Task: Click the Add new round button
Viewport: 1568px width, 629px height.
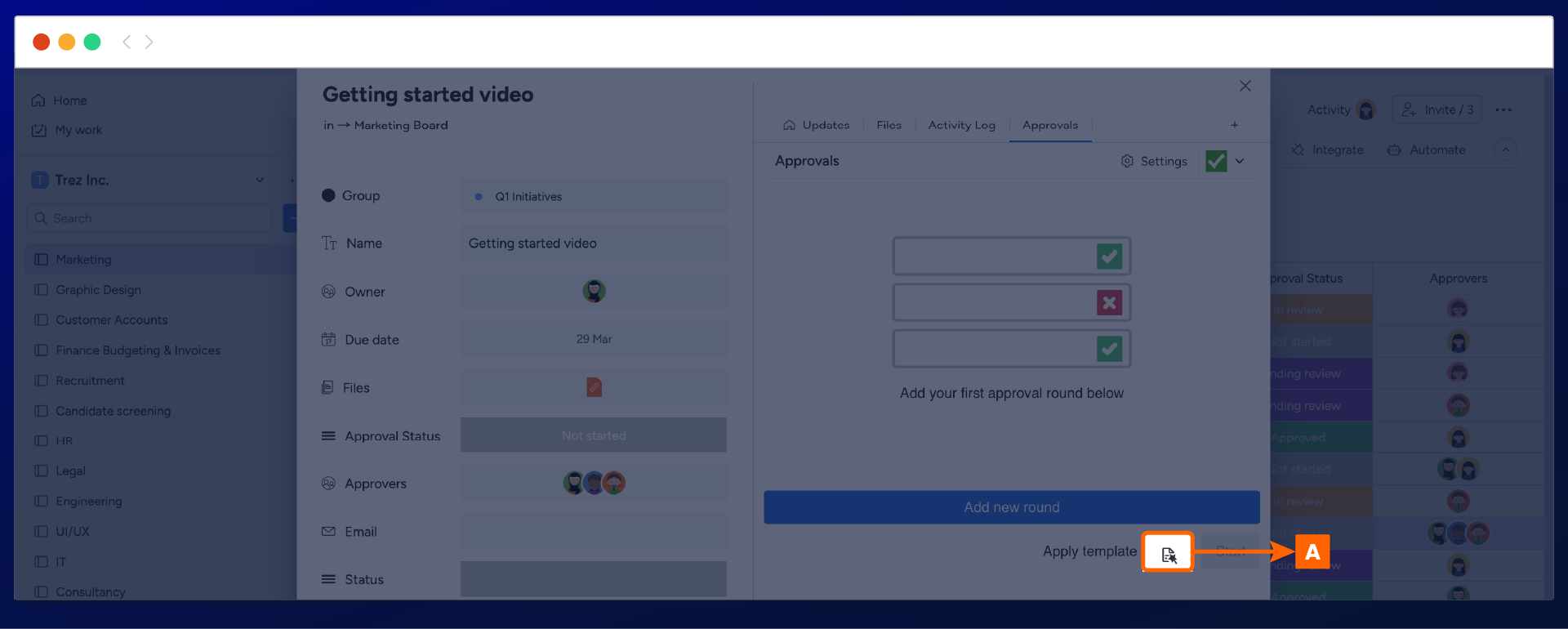Action: click(x=1011, y=507)
